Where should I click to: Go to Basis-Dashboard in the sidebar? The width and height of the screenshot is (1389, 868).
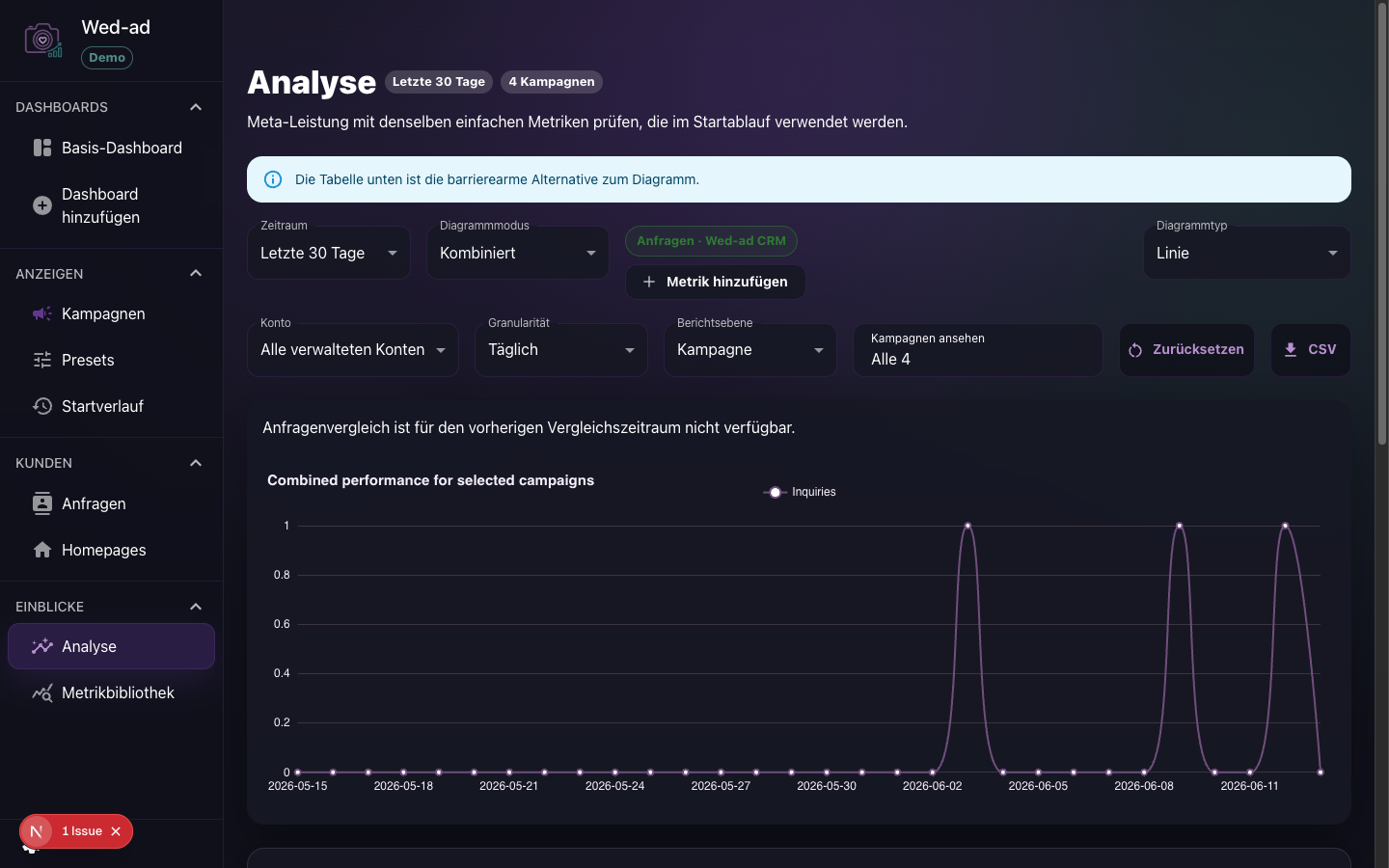111,148
